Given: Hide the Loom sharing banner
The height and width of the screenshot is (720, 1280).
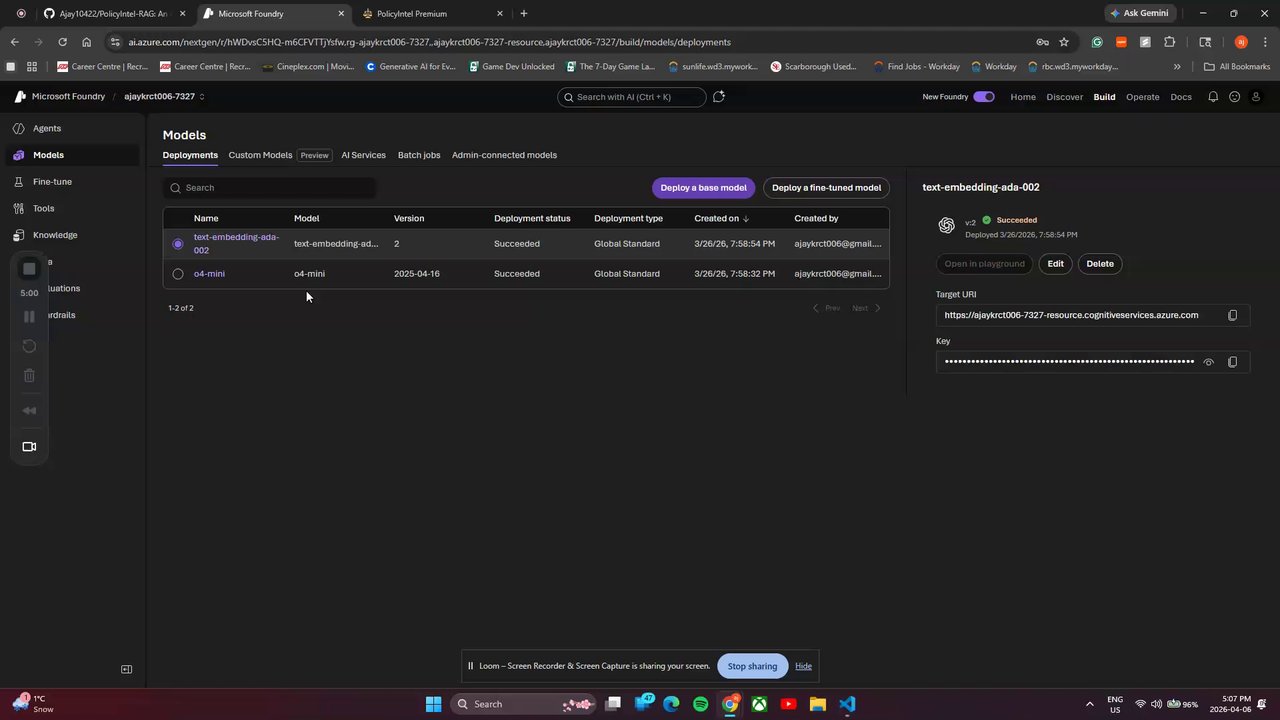Looking at the screenshot, I should click(803, 666).
